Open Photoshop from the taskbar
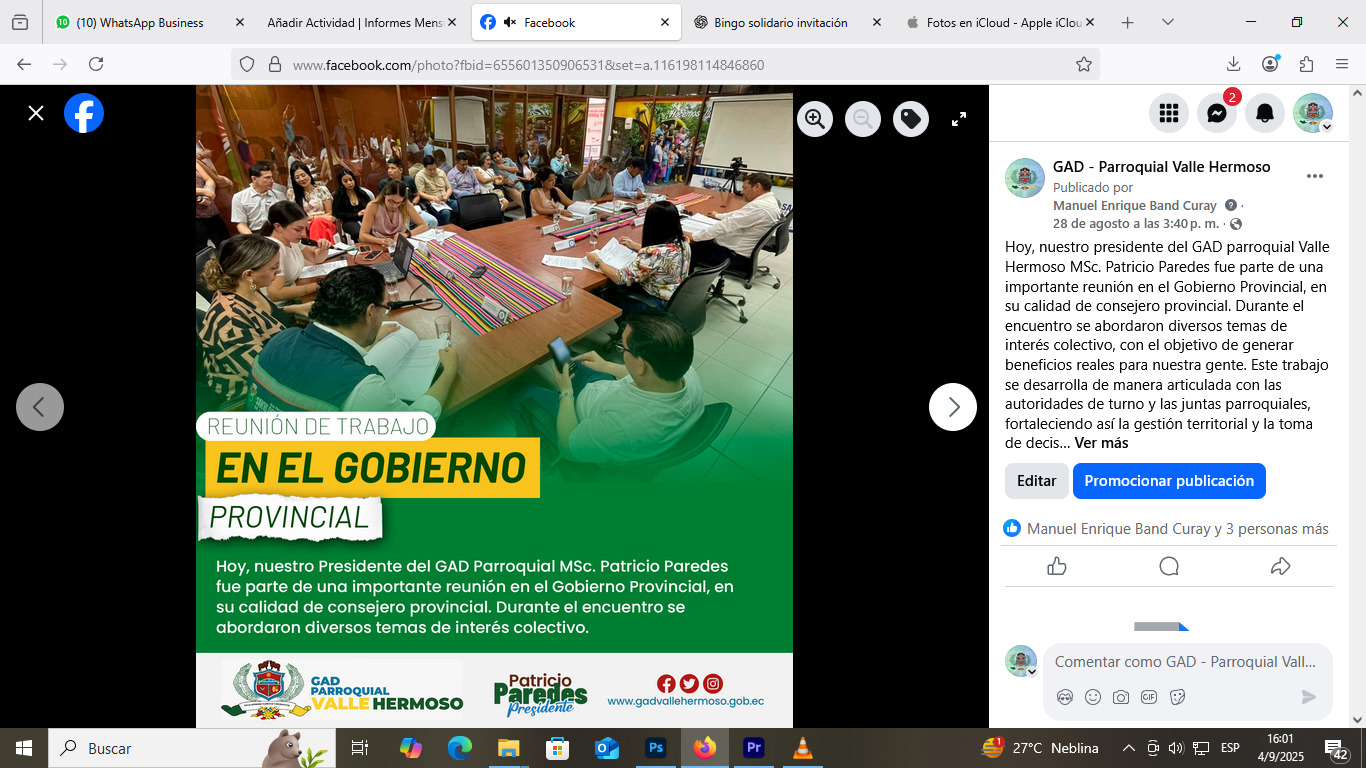Screen dimensions: 1366x768 pos(656,748)
